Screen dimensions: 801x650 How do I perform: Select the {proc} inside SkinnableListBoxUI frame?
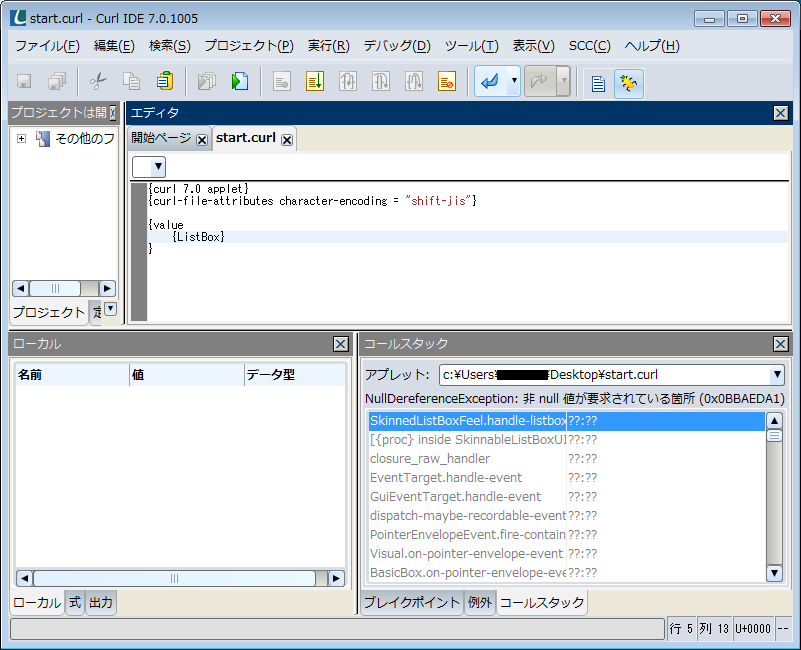(x=567, y=440)
